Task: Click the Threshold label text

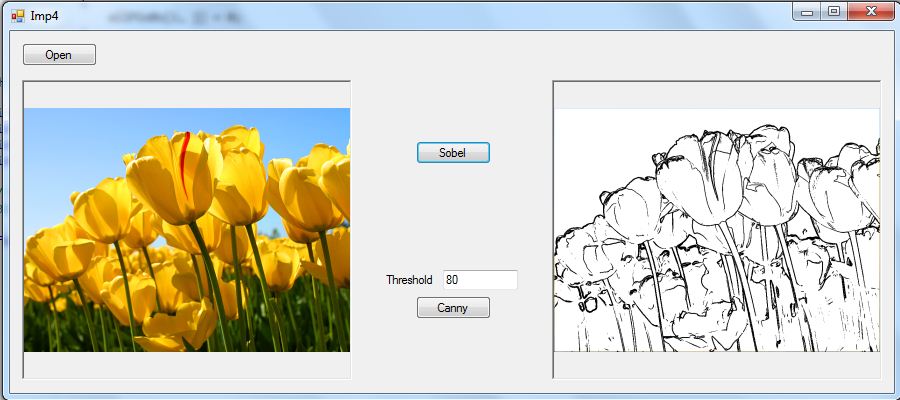Action: pos(409,280)
